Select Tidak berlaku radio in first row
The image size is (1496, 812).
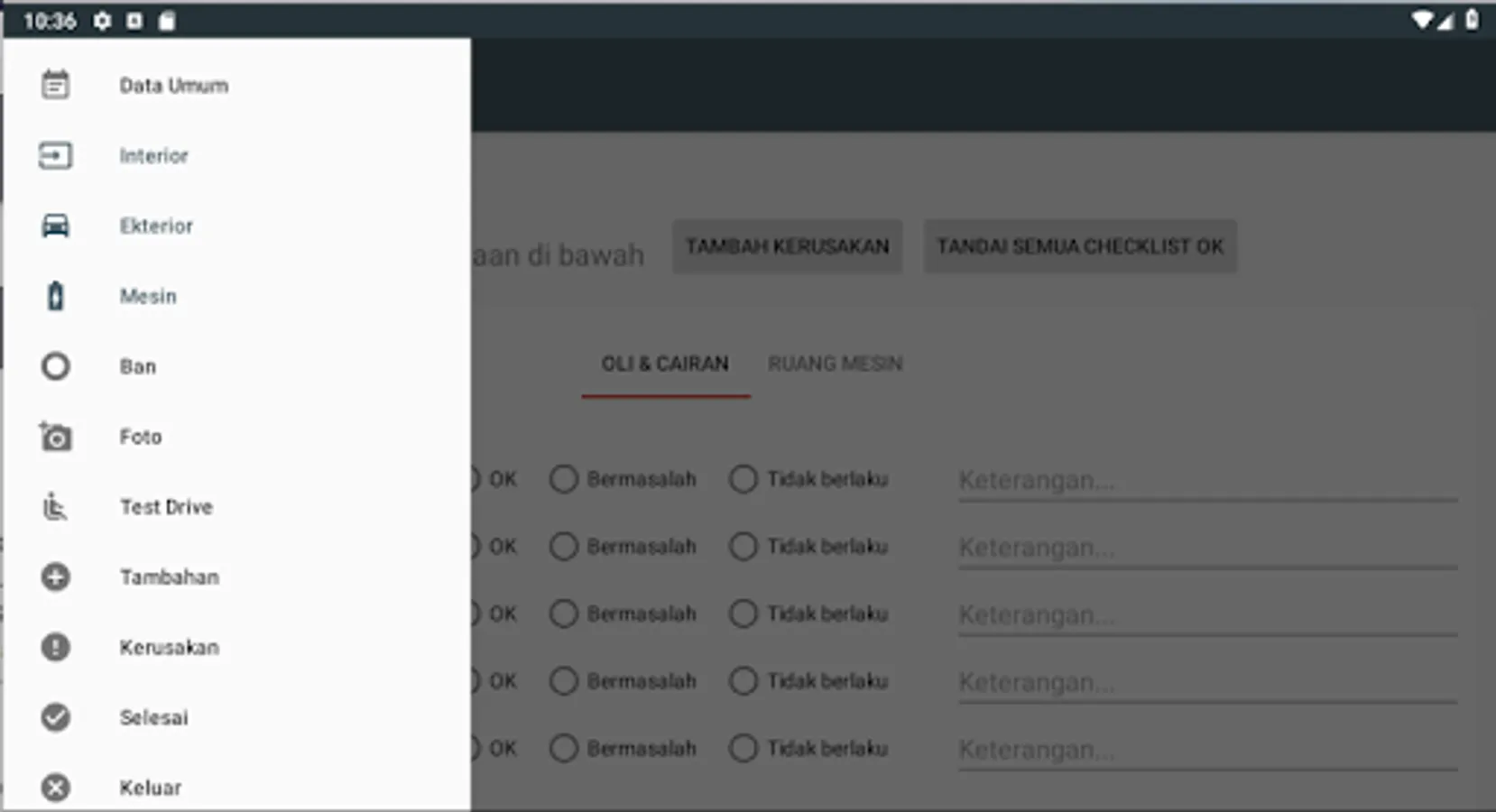pos(743,479)
